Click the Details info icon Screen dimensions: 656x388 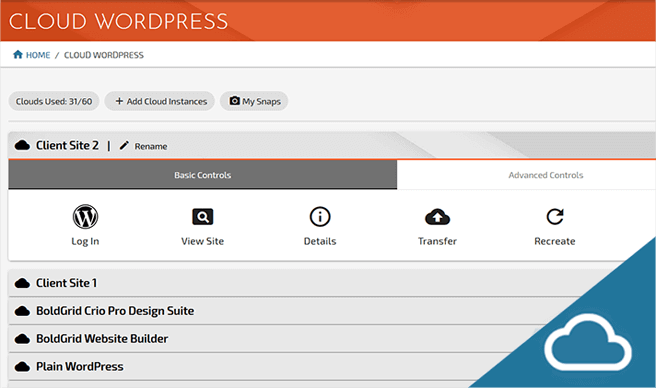320,217
